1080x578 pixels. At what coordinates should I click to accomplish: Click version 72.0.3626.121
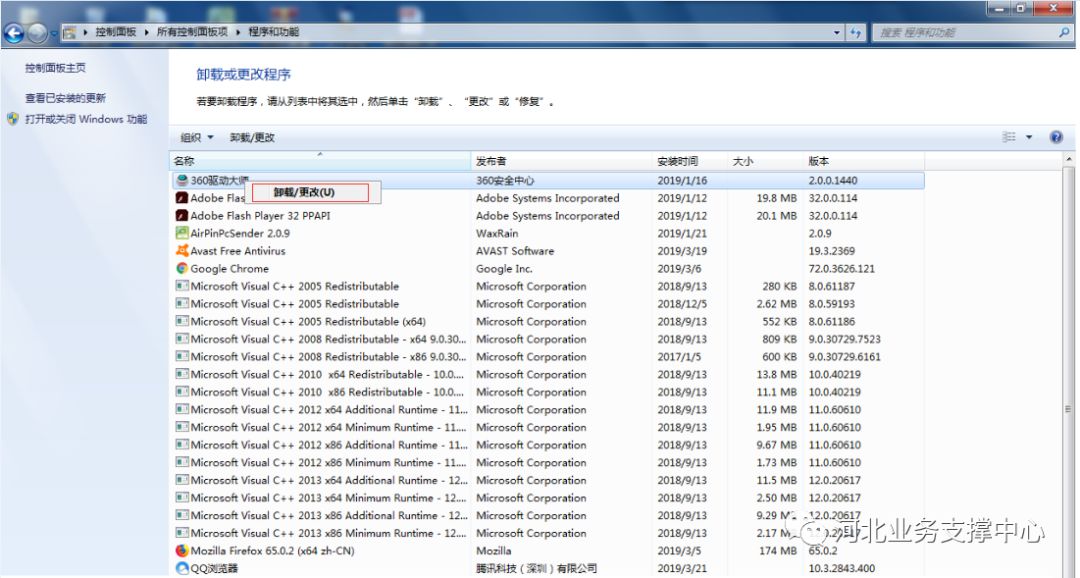coord(841,269)
